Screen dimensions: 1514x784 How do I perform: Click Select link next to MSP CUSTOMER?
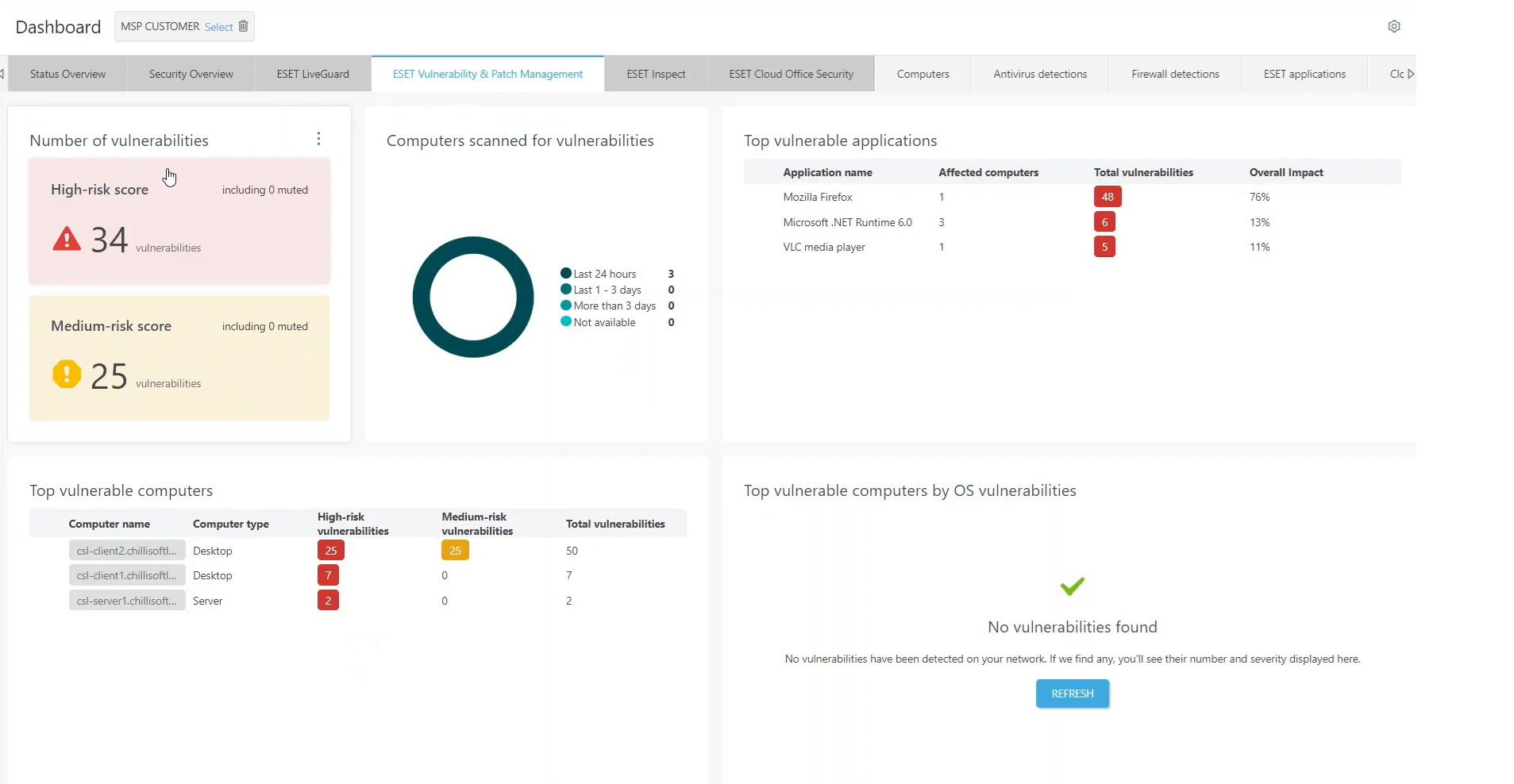[x=218, y=27]
